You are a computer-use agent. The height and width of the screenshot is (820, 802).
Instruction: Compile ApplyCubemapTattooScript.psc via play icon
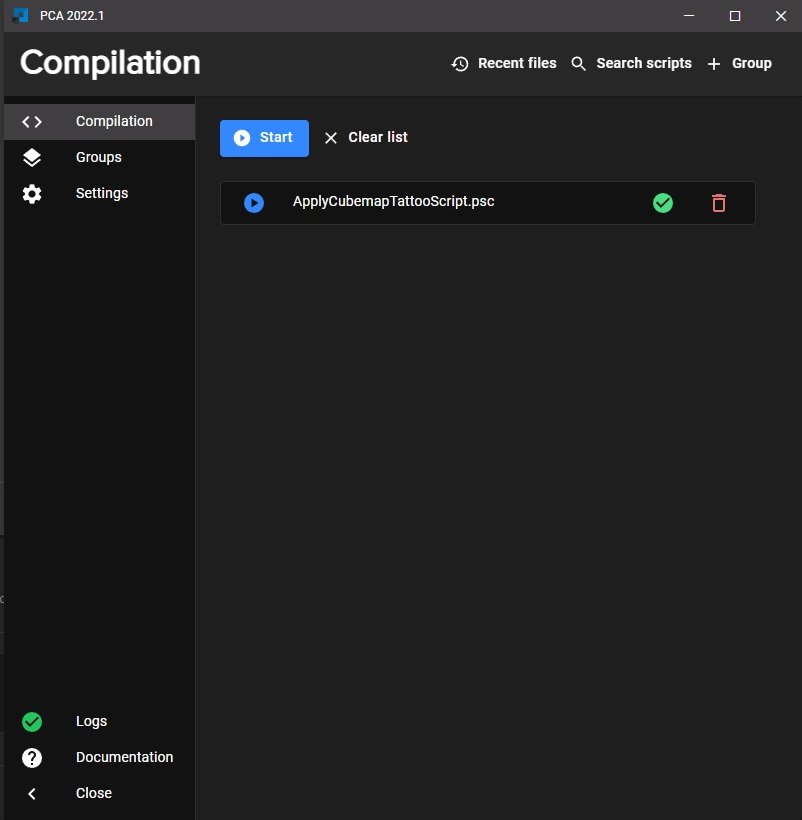(254, 203)
